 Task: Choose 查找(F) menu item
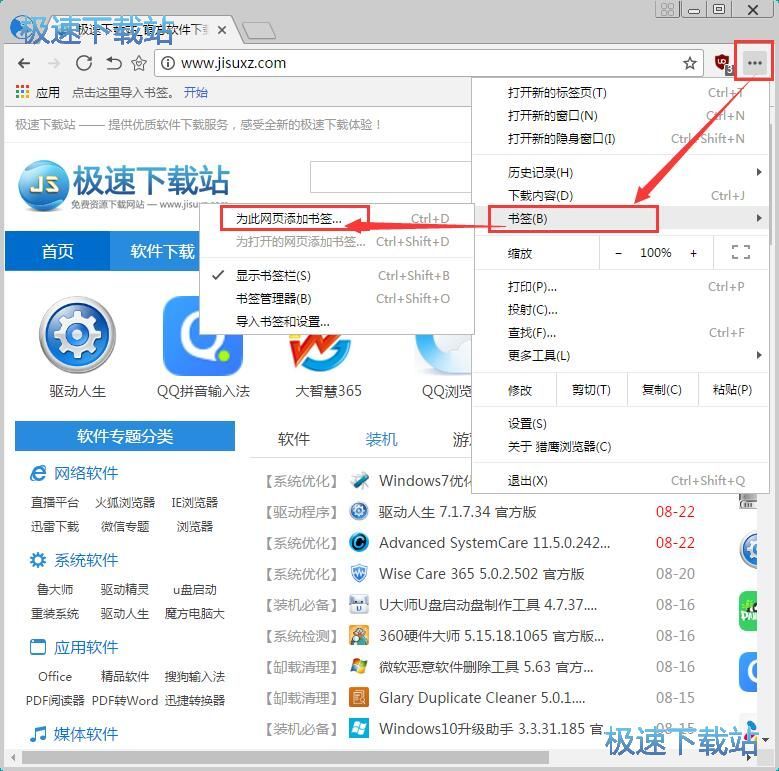click(x=620, y=332)
